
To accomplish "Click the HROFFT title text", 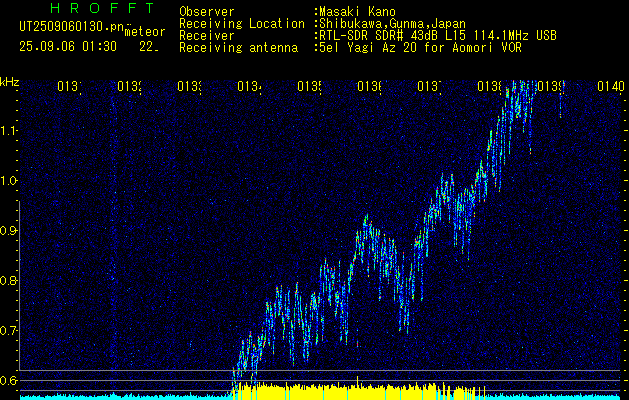I will click(x=103, y=8).
